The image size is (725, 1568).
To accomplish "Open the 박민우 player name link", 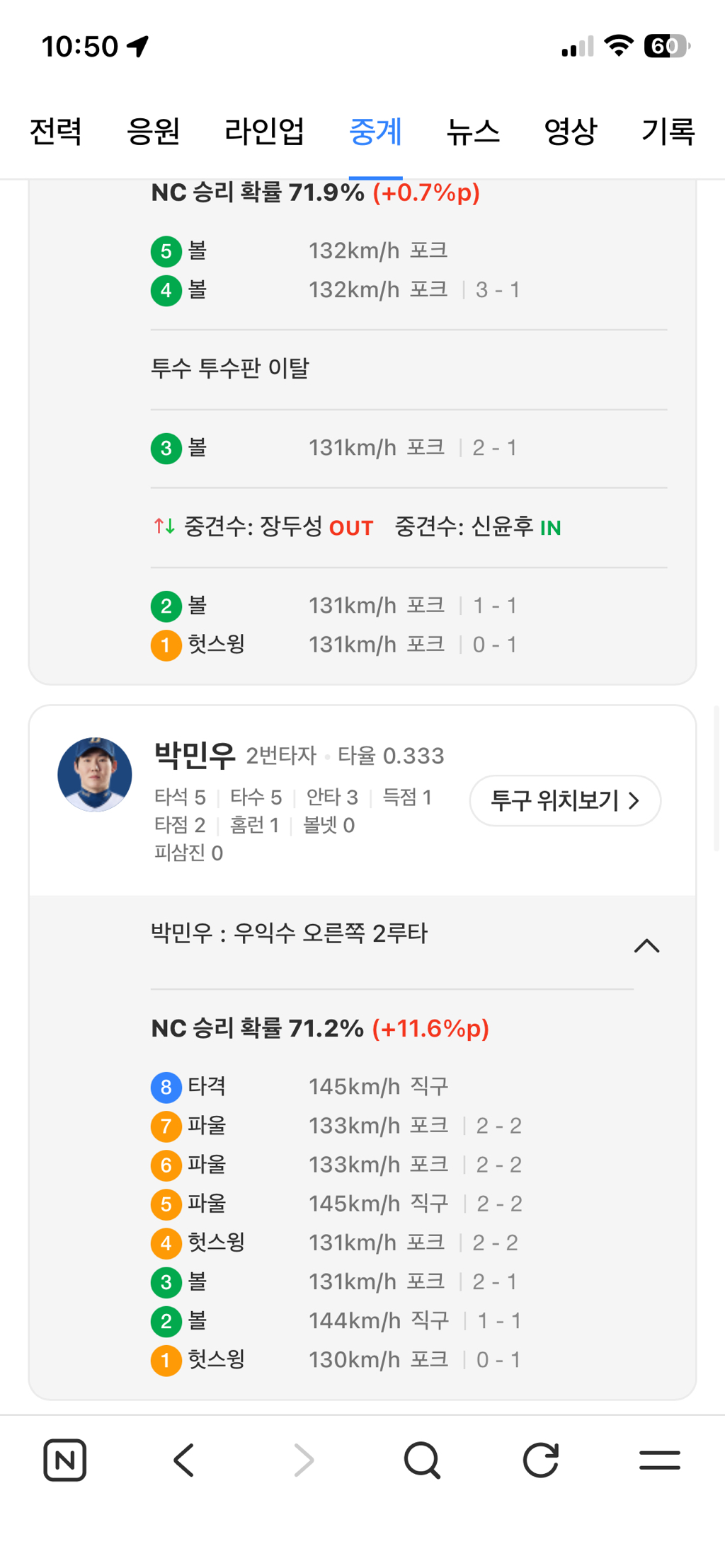I will [x=195, y=755].
